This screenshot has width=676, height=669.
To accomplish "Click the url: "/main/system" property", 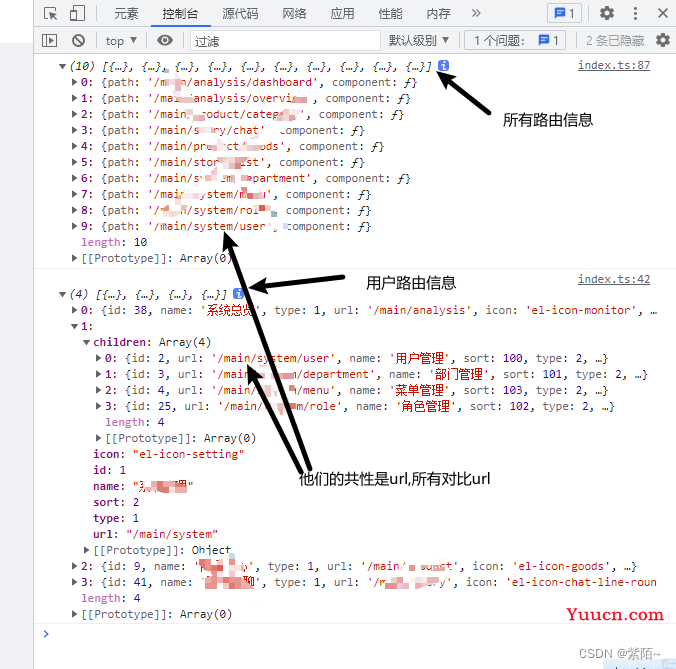I will (x=155, y=534).
